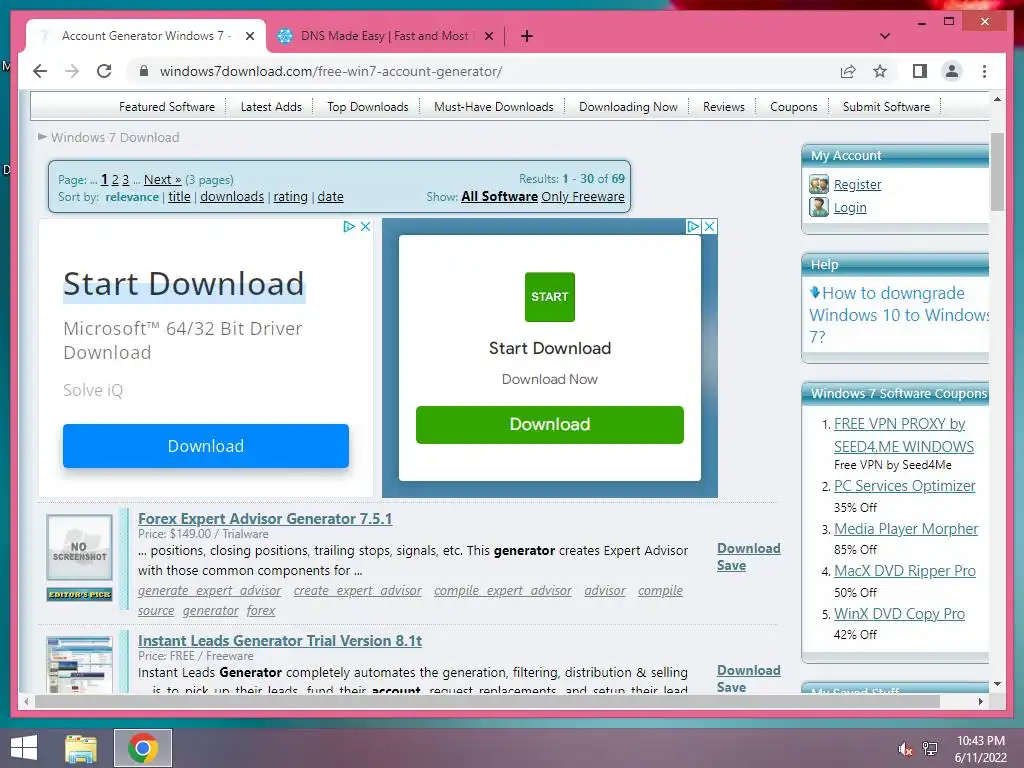
Task: Click Download link for Forex Expert Advisor
Action: point(748,549)
